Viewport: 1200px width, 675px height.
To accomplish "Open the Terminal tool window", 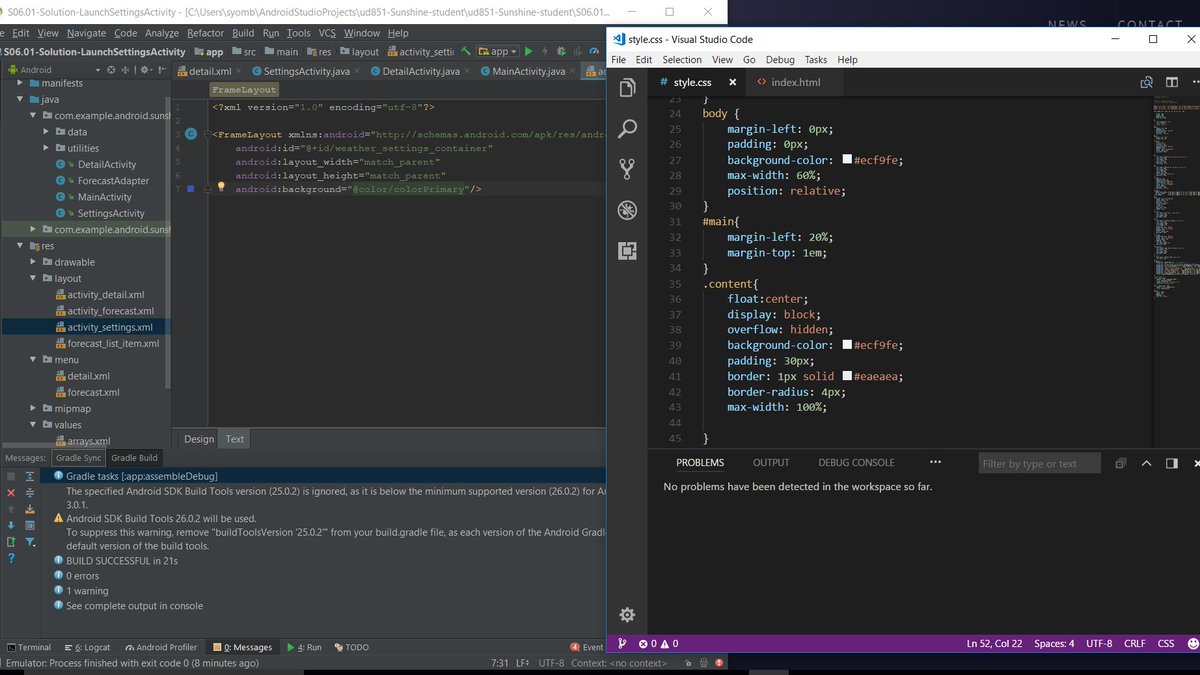I will pos(29,647).
